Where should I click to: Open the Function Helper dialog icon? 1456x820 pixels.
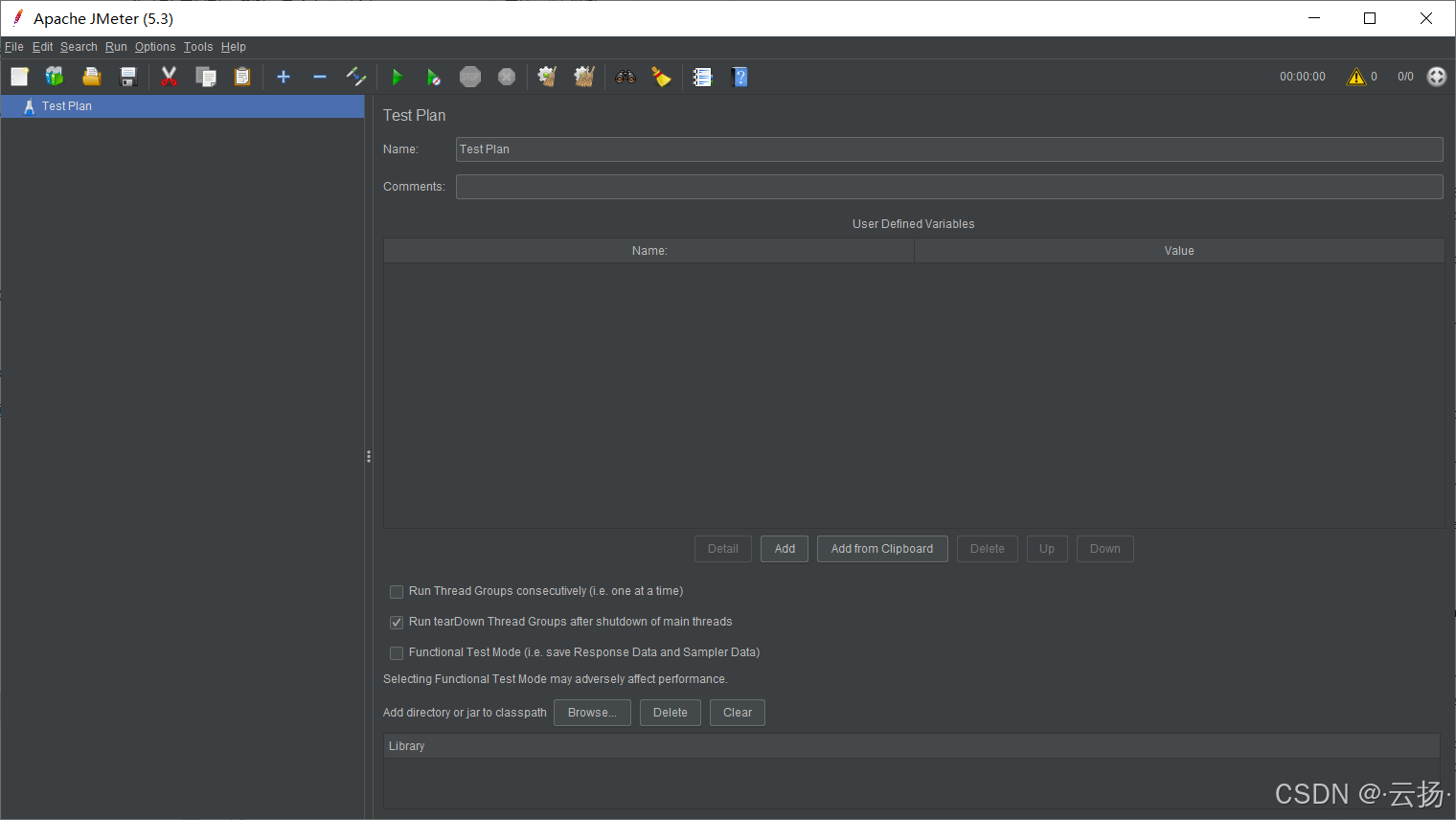click(x=703, y=77)
